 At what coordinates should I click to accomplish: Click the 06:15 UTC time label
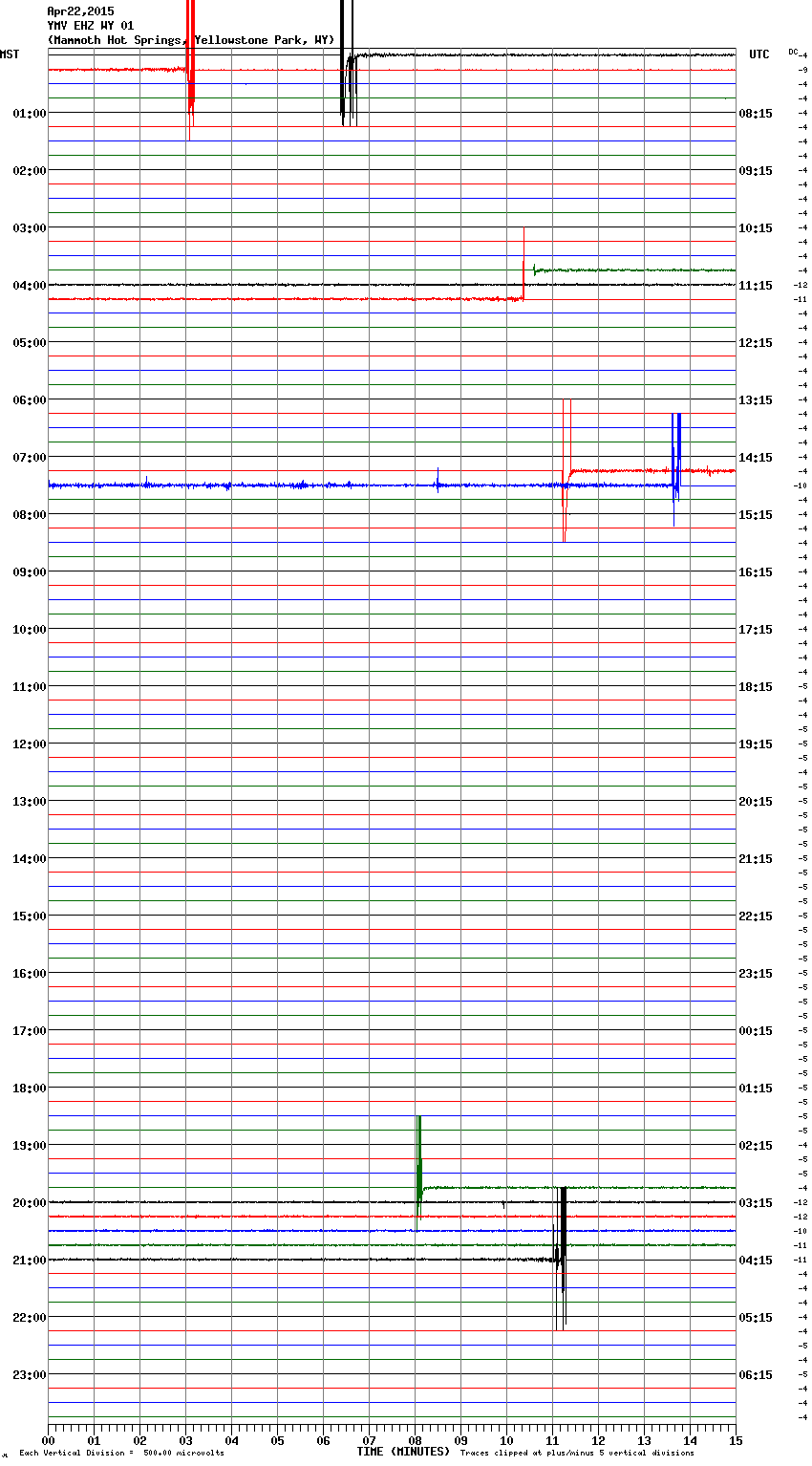click(x=756, y=1375)
